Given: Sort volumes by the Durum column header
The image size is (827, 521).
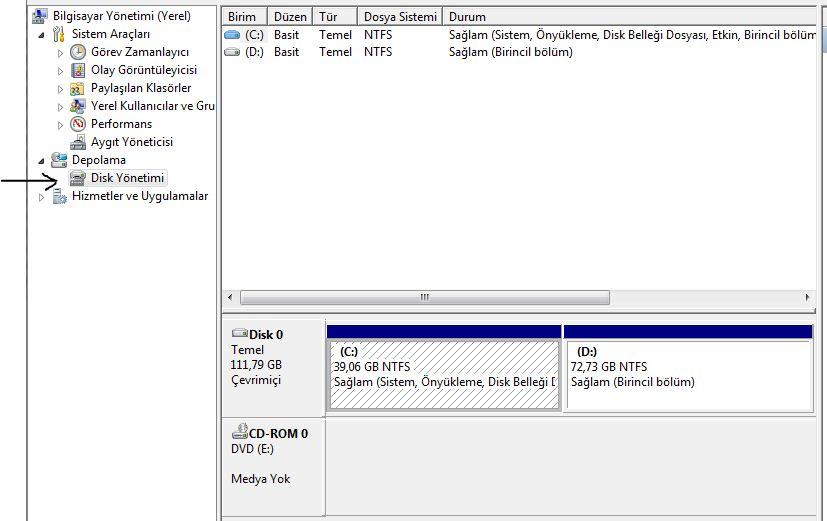Looking at the screenshot, I should click(629, 17).
